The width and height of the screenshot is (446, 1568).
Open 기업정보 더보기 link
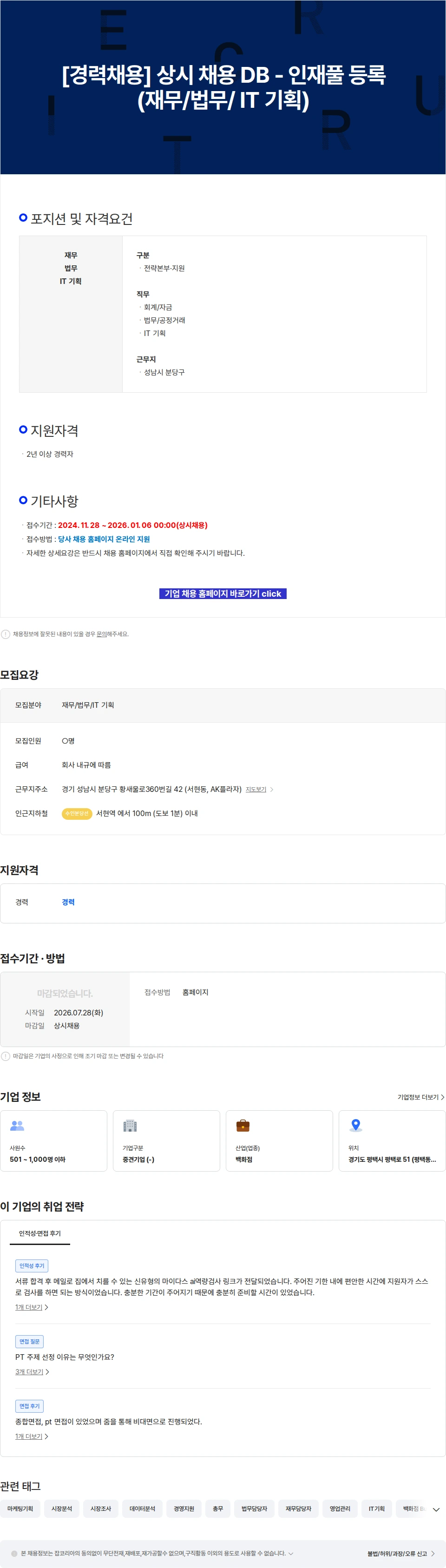[x=421, y=1097]
